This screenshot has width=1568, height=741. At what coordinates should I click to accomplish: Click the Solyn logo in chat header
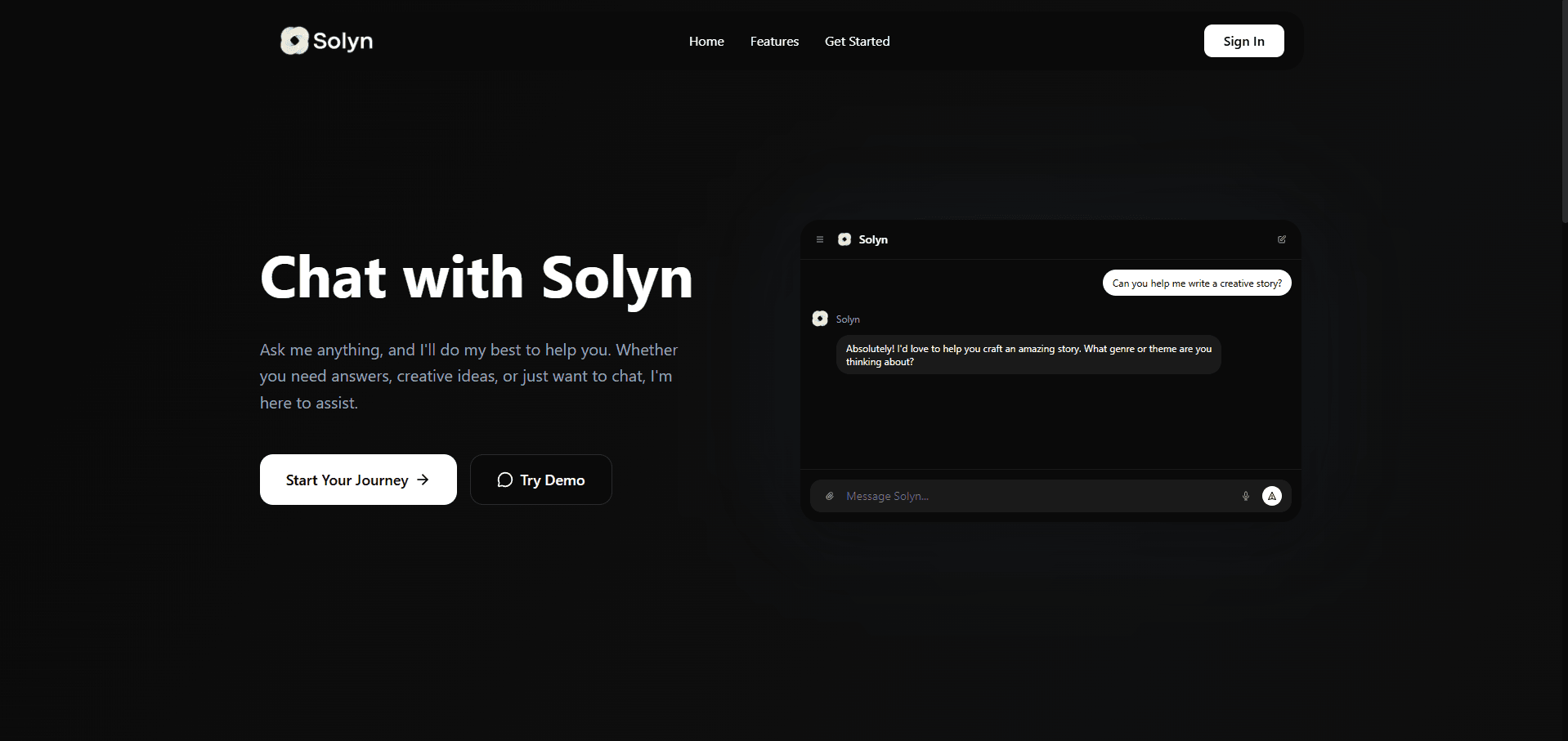point(844,239)
